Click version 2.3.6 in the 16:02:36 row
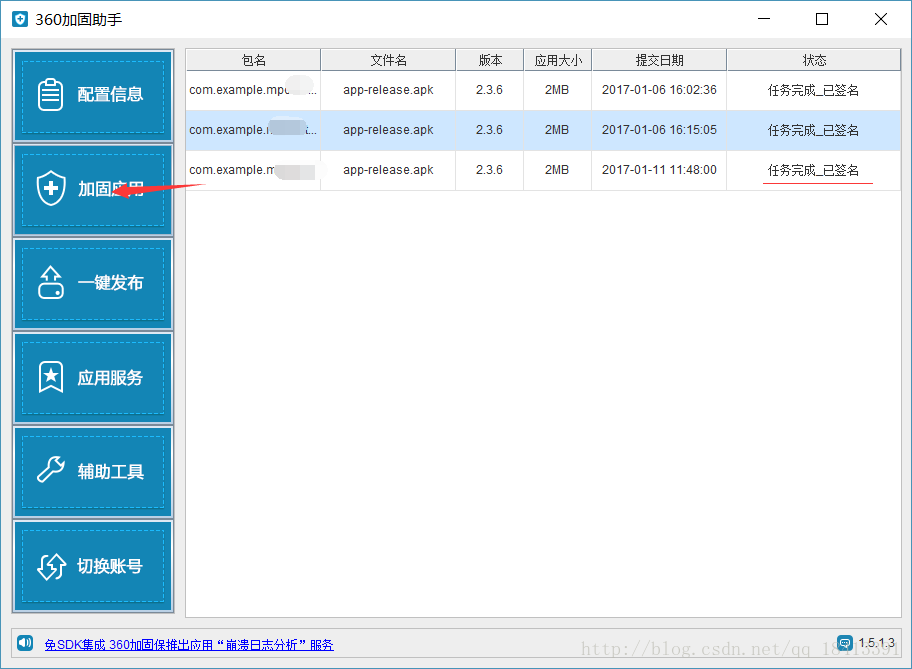Screen dimensions: 912x669 point(489,90)
